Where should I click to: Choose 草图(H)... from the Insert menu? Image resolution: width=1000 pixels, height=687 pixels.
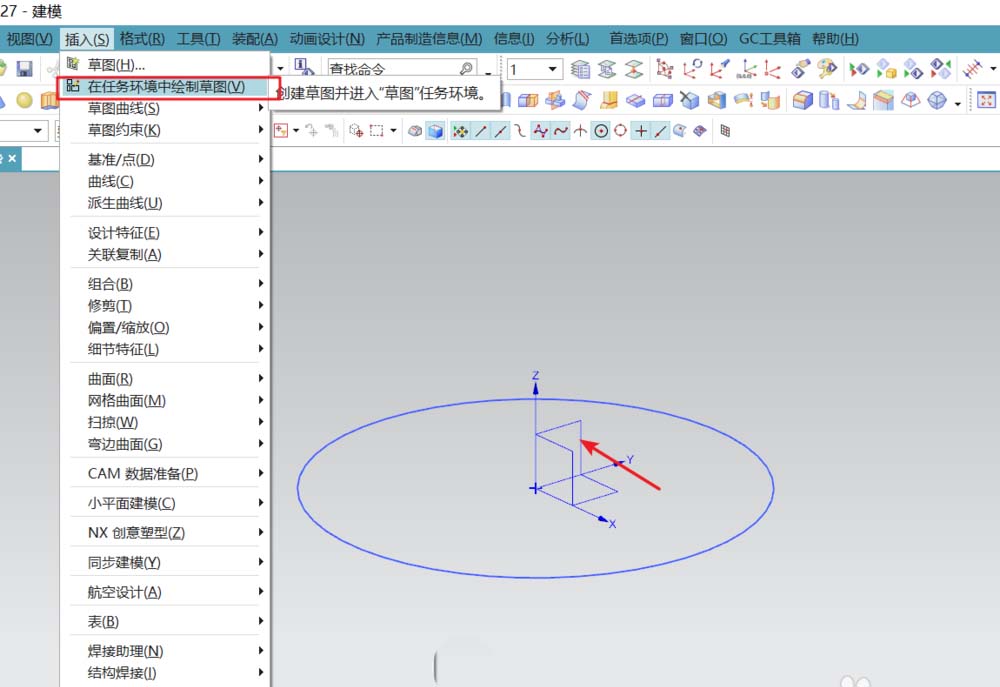[116, 64]
